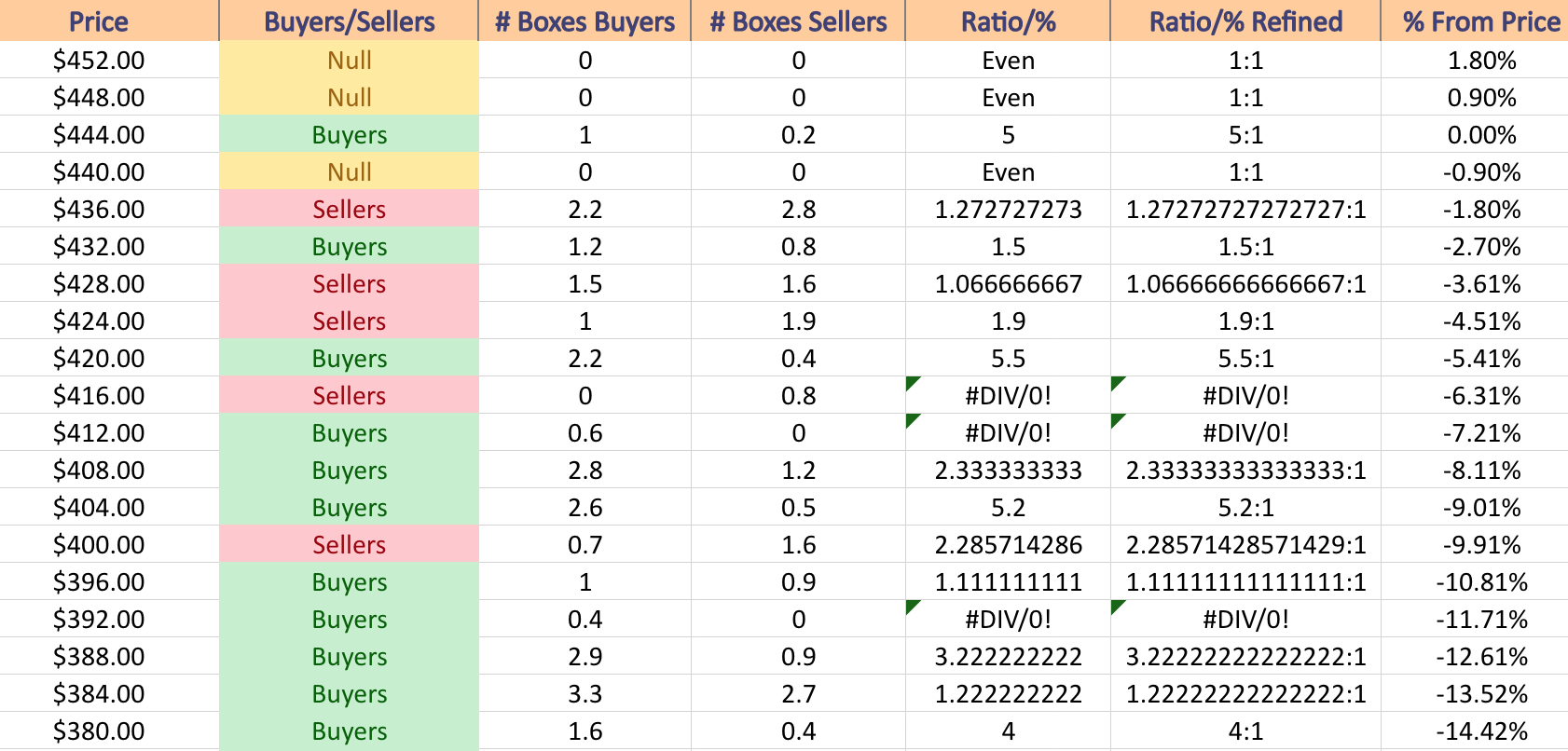The height and width of the screenshot is (751, 1568).
Task: Click the 0.2 boxes sellers cell
Action: pyautogui.click(x=798, y=135)
